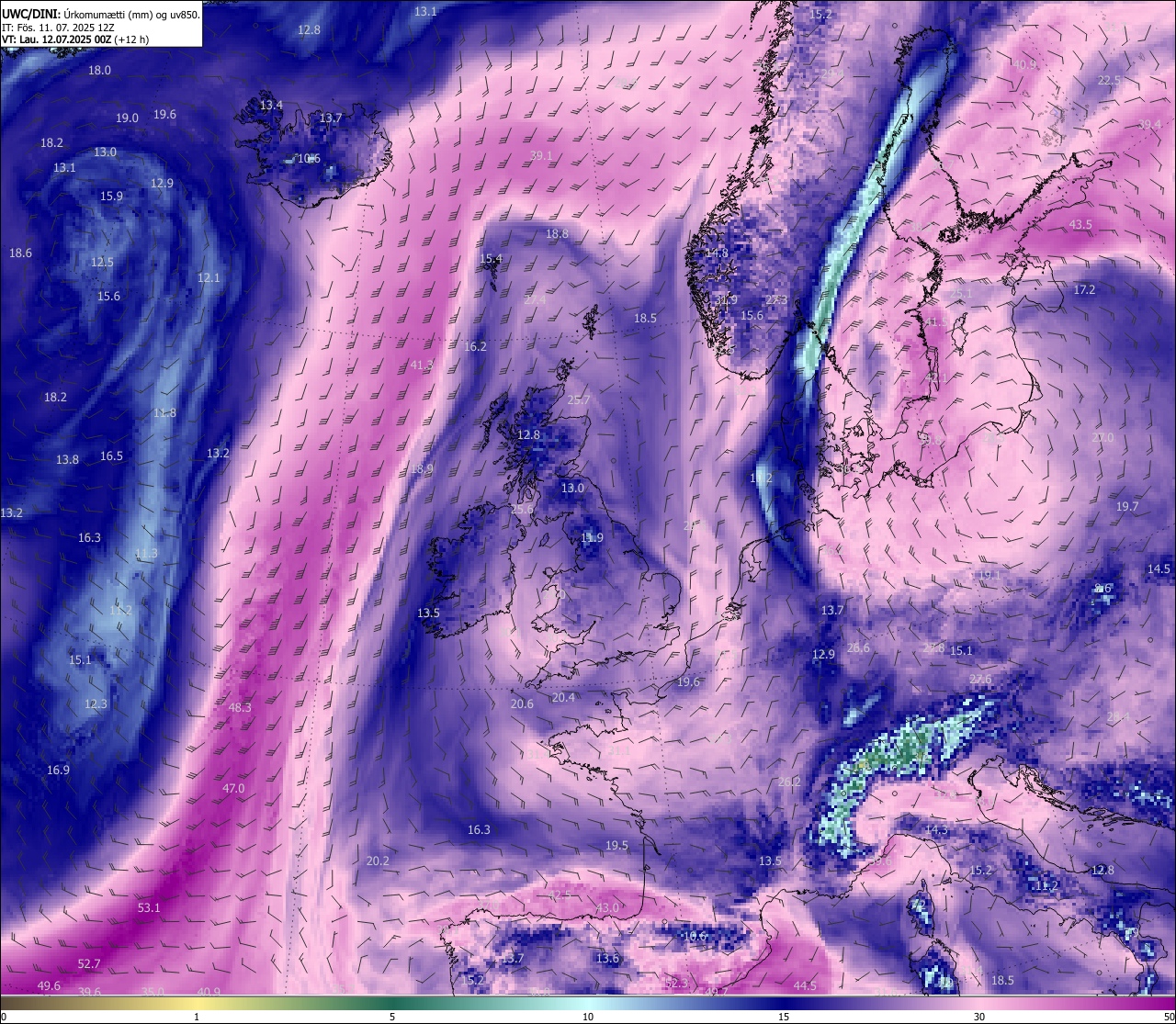
Task: Click the 39.1 value east of Iceland
Action: [542, 155]
